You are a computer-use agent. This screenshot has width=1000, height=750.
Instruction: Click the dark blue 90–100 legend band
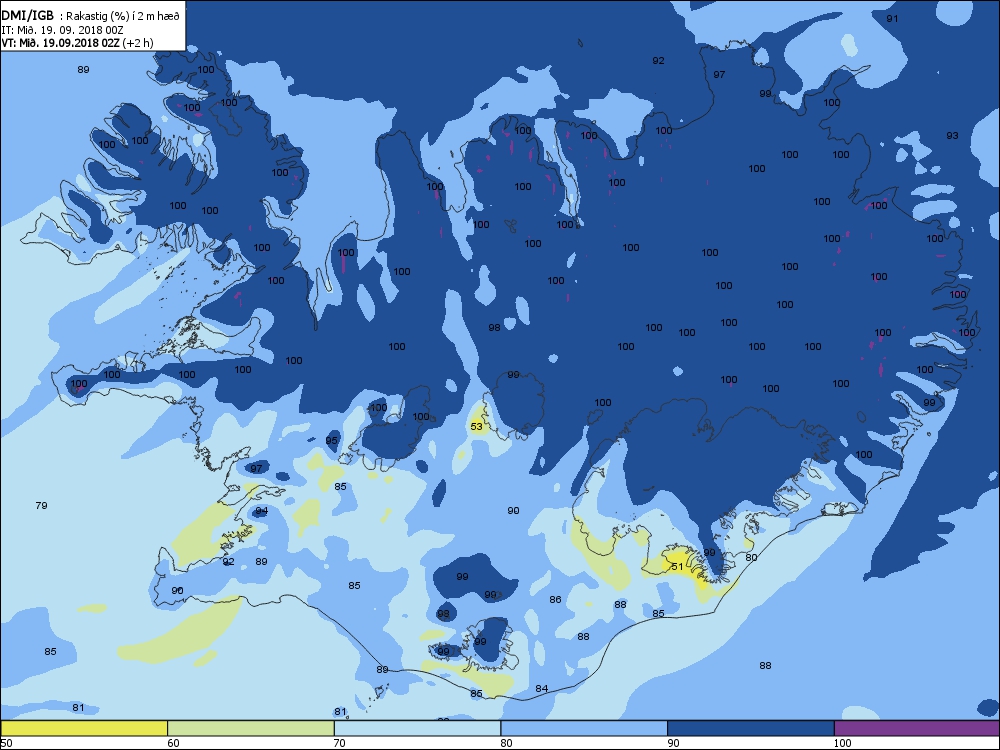point(751,728)
